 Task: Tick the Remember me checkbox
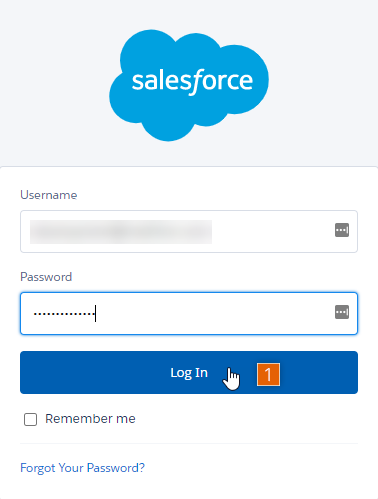30,419
